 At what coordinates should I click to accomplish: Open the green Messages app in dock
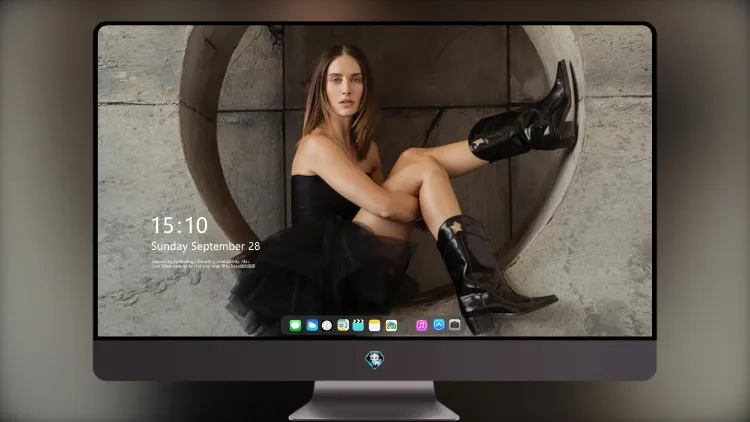tap(295, 326)
